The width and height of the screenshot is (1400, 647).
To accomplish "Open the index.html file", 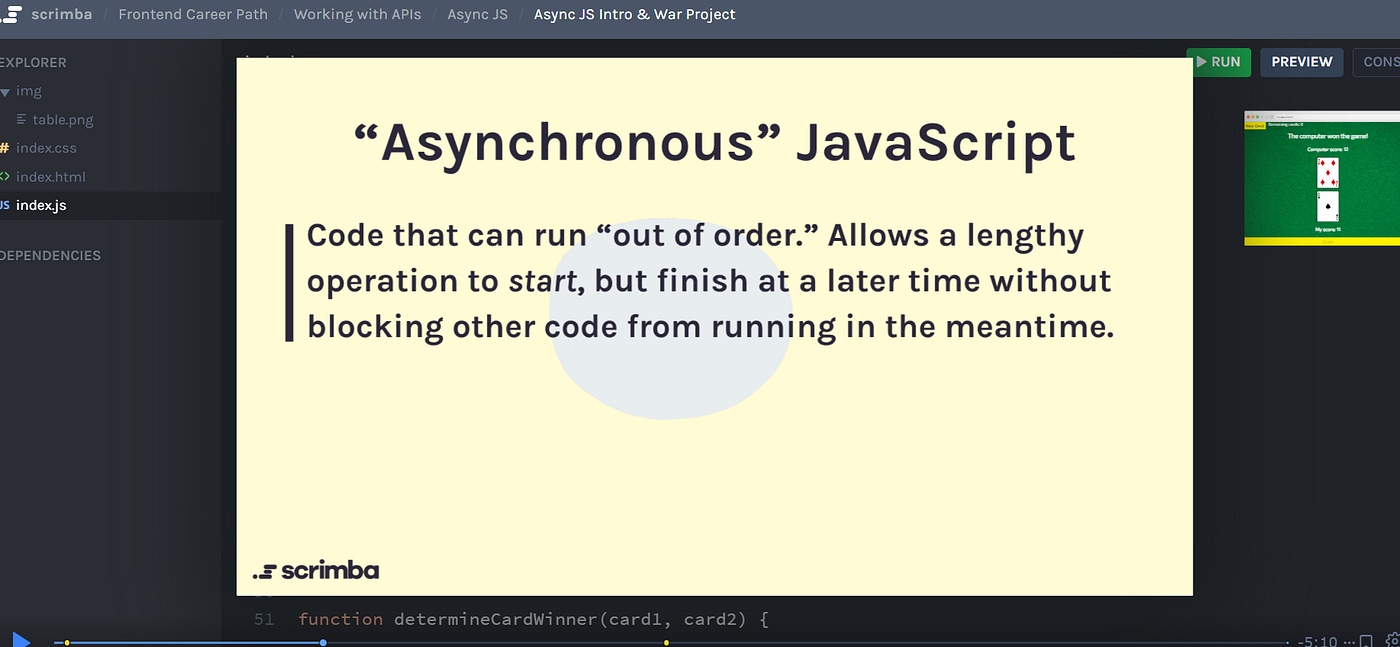I will (51, 177).
